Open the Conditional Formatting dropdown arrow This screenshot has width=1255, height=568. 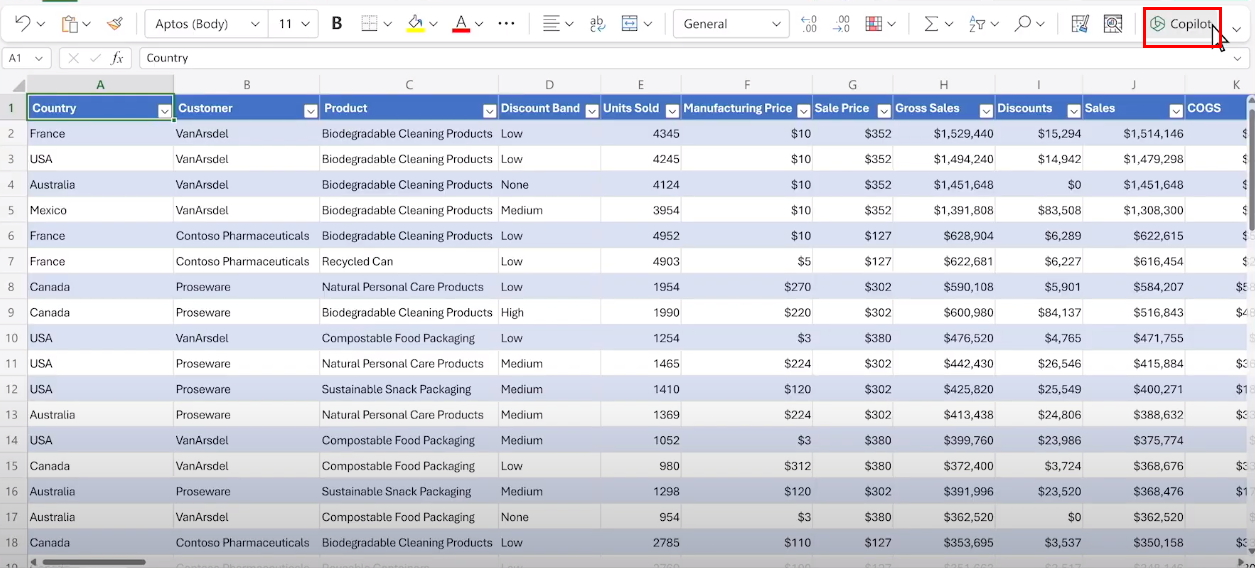[891, 24]
